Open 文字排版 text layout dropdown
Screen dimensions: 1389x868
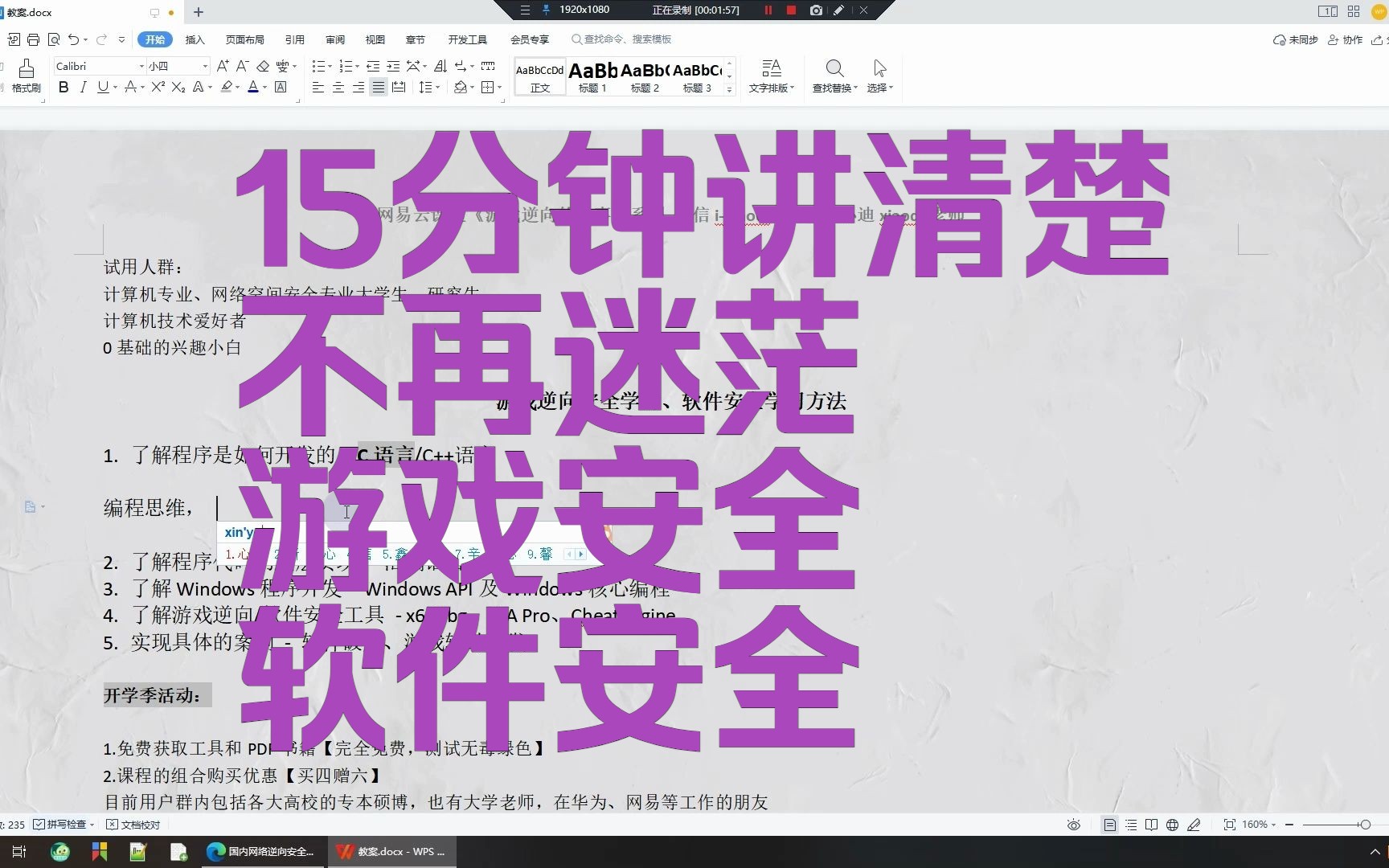[771, 76]
